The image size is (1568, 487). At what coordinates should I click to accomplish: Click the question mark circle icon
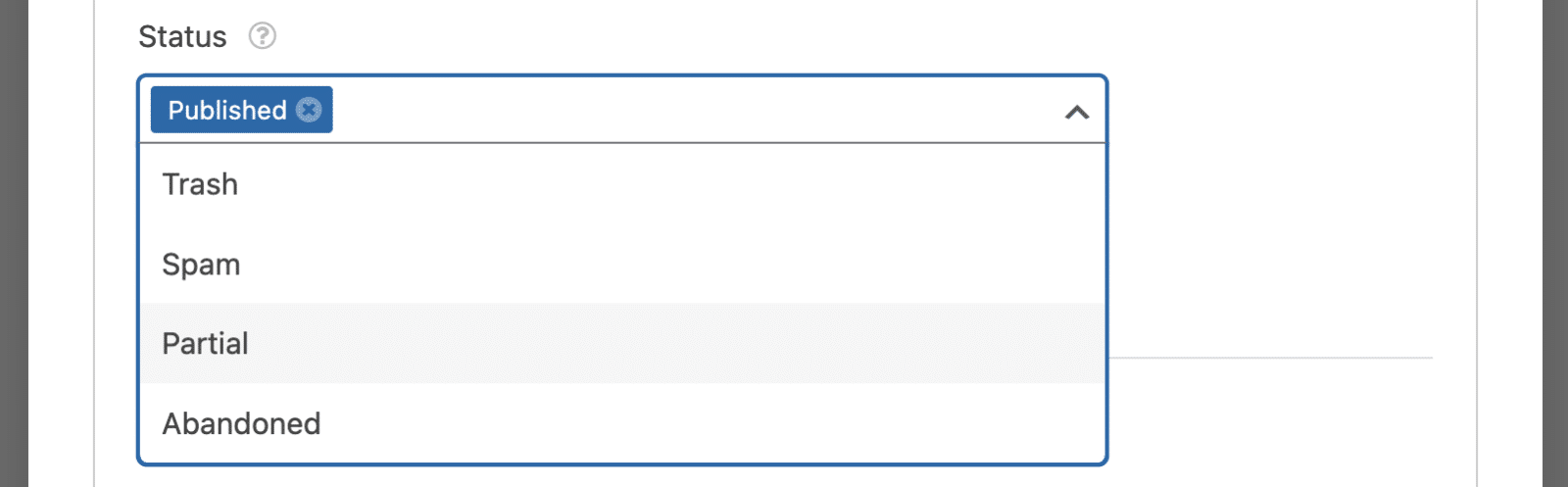pos(262,36)
